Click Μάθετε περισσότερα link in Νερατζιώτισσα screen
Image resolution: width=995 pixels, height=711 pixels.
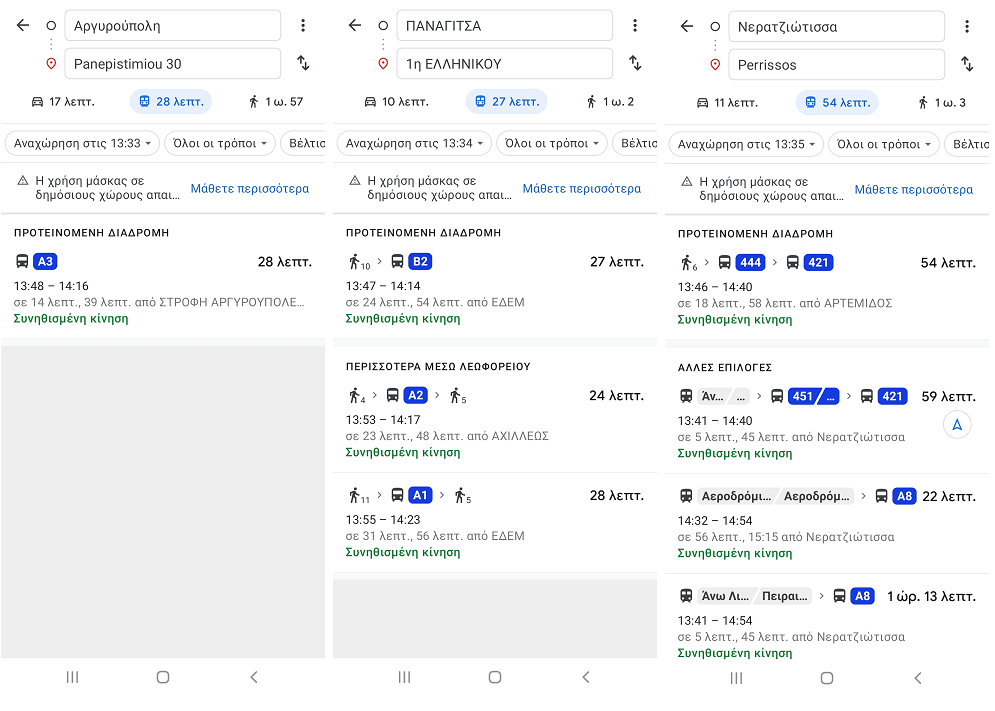coord(913,189)
